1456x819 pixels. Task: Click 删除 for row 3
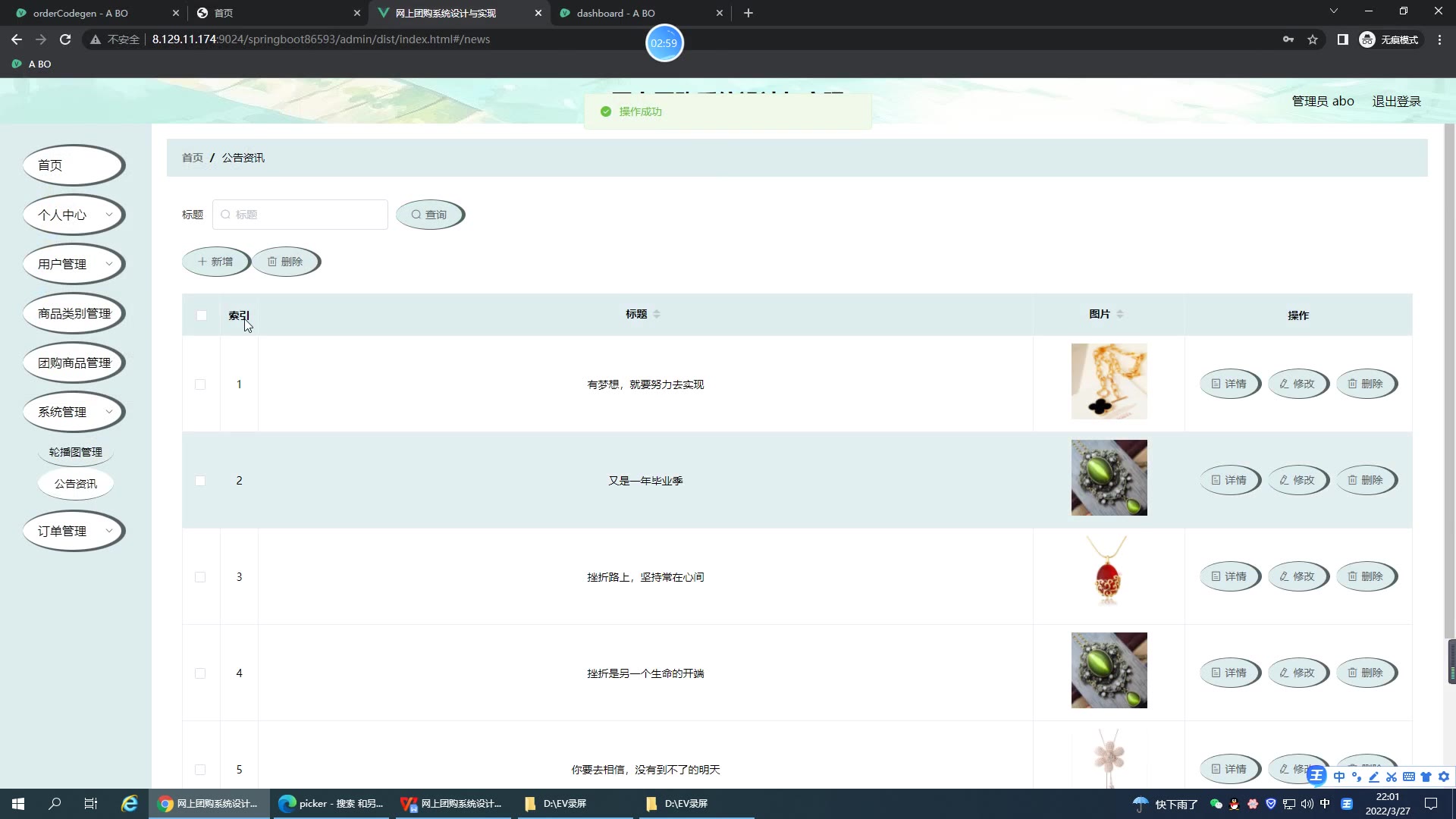pos(1366,576)
